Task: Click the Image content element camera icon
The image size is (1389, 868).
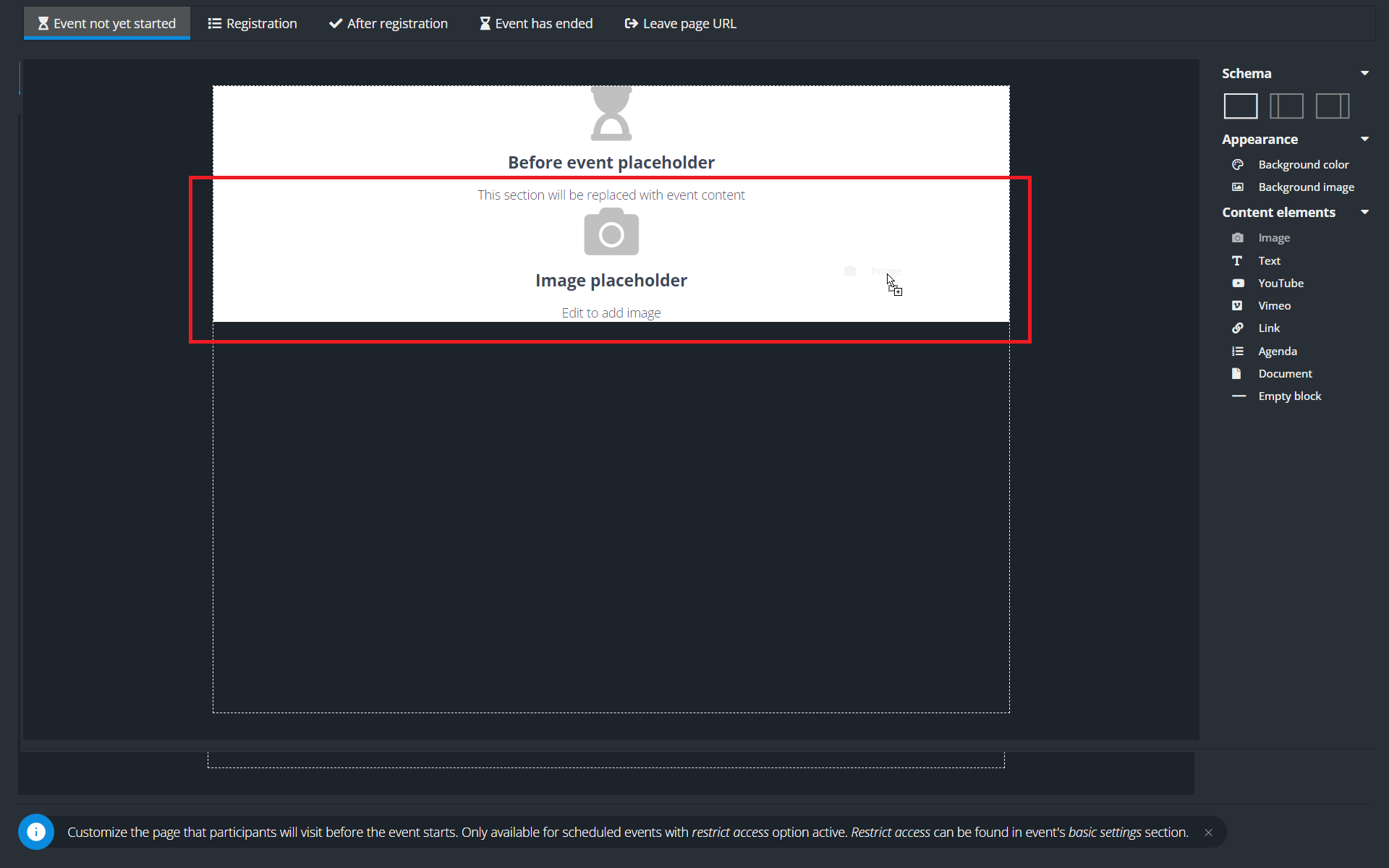Action: pyautogui.click(x=1237, y=238)
